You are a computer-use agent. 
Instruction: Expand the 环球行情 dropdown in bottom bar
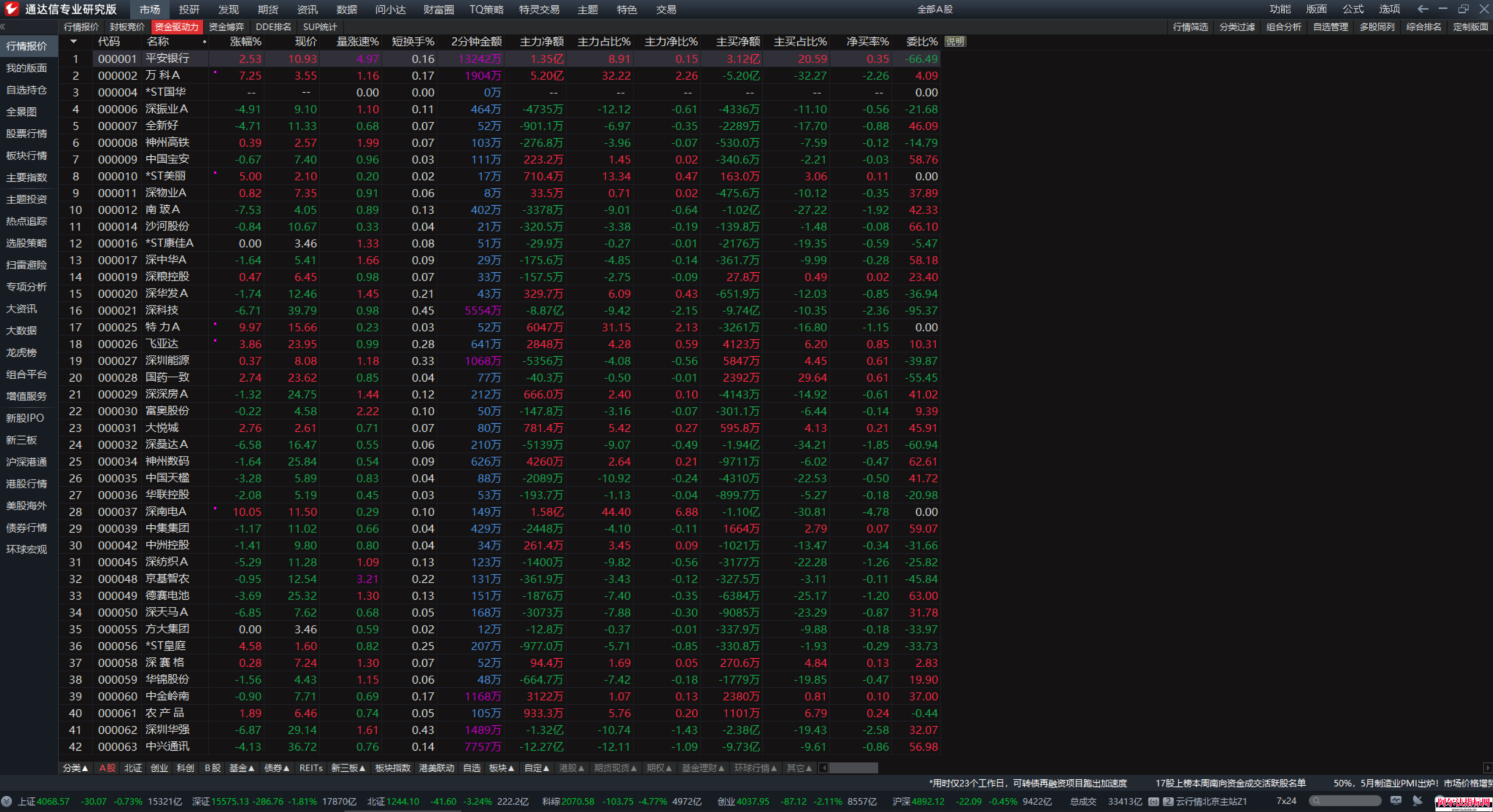[755, 768]
